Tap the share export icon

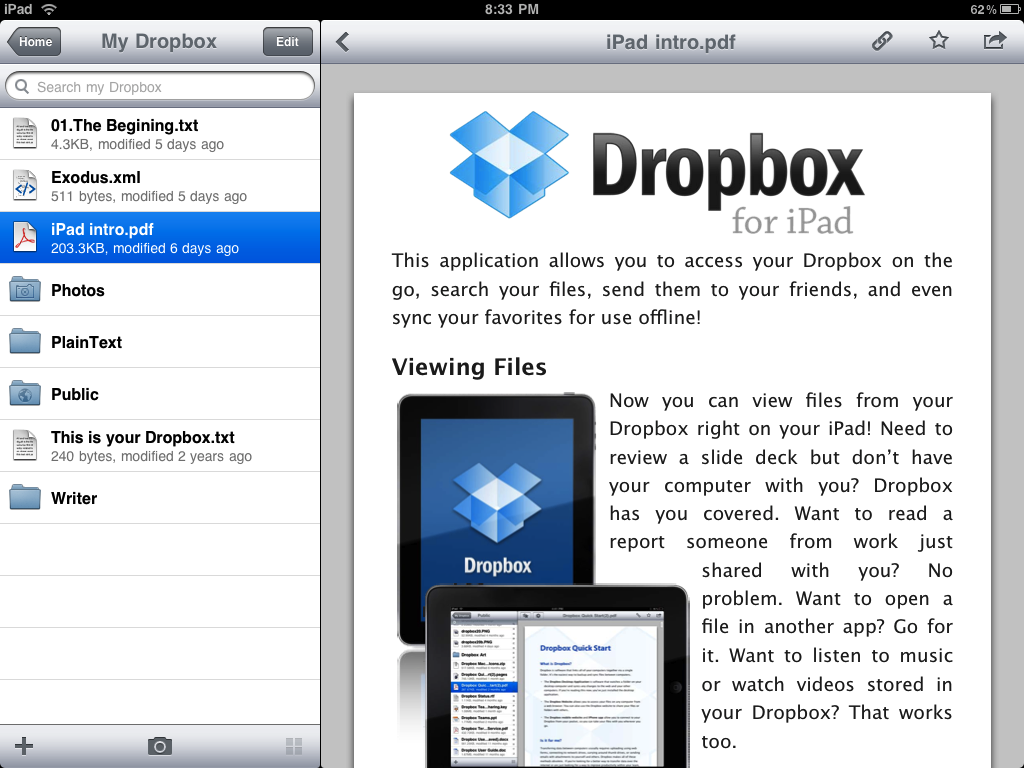coord(995,40)
